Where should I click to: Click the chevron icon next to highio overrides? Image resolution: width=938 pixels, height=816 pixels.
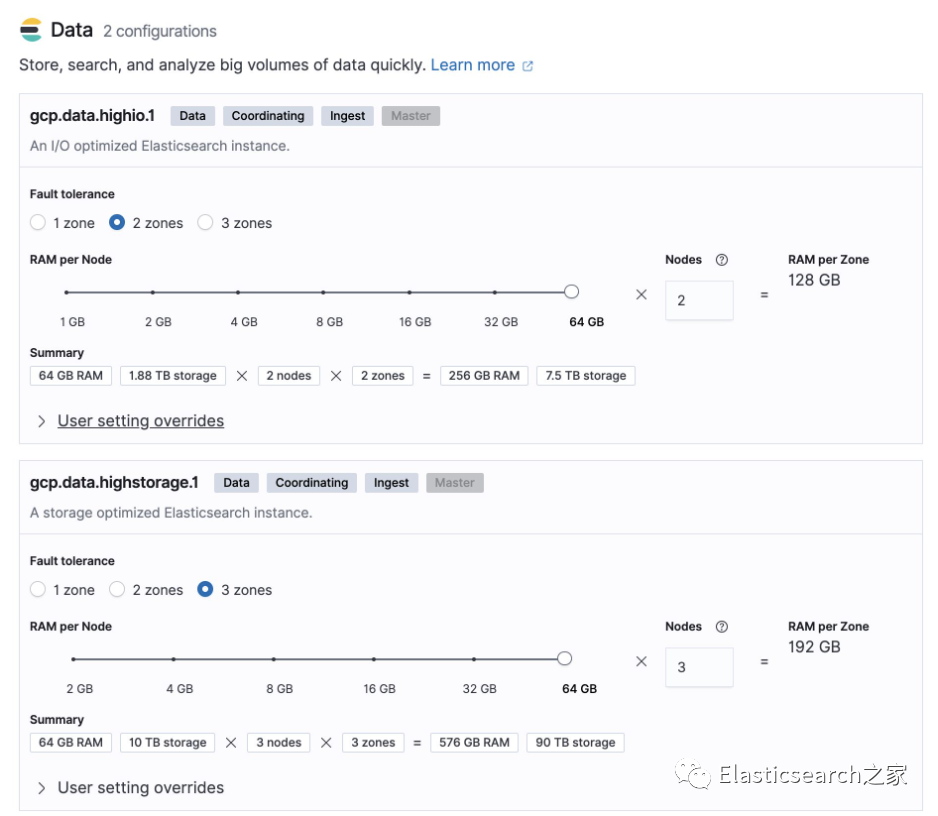coord(41,421)
